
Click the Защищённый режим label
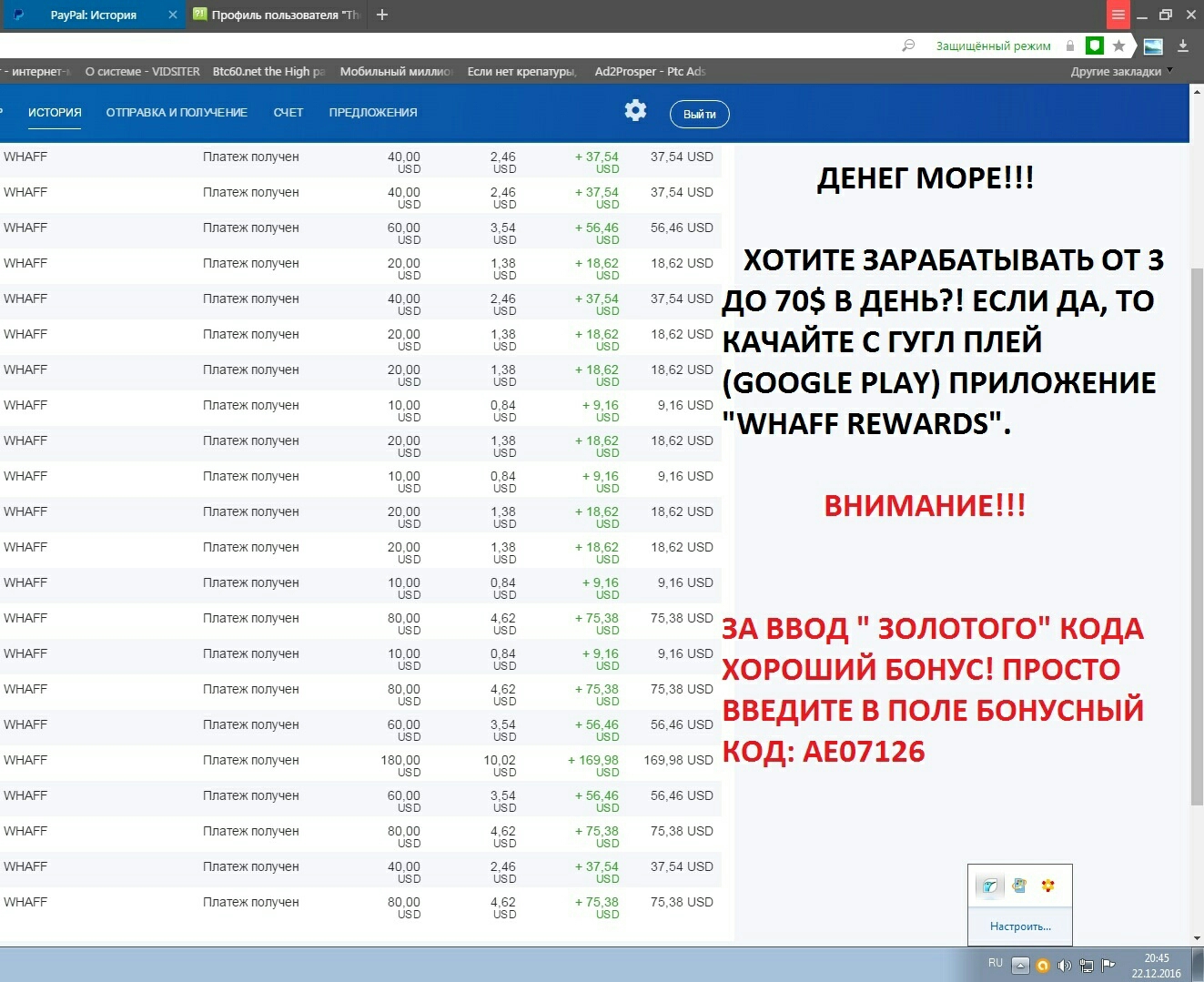993,46
